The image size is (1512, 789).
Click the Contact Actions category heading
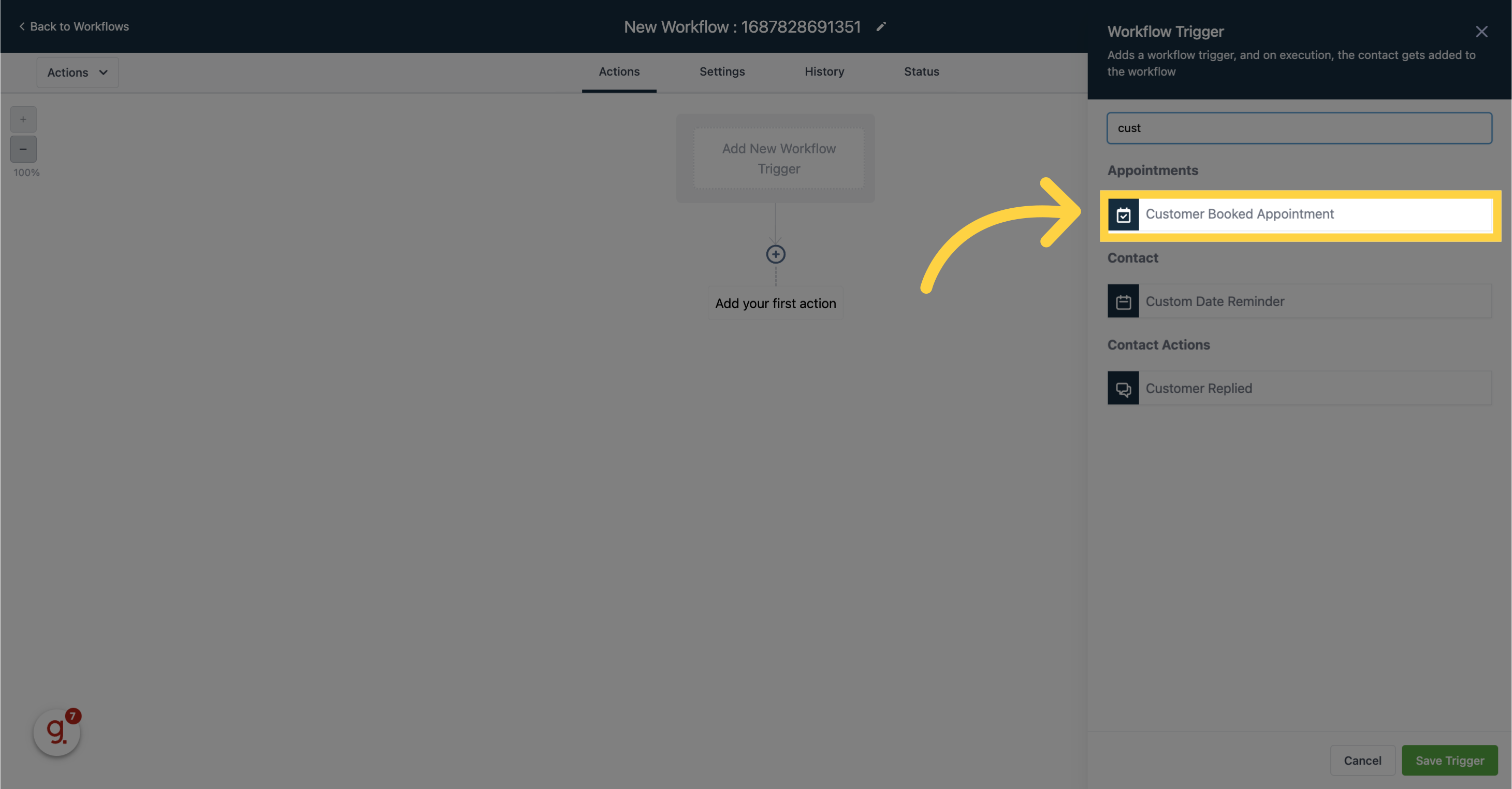1158,345
